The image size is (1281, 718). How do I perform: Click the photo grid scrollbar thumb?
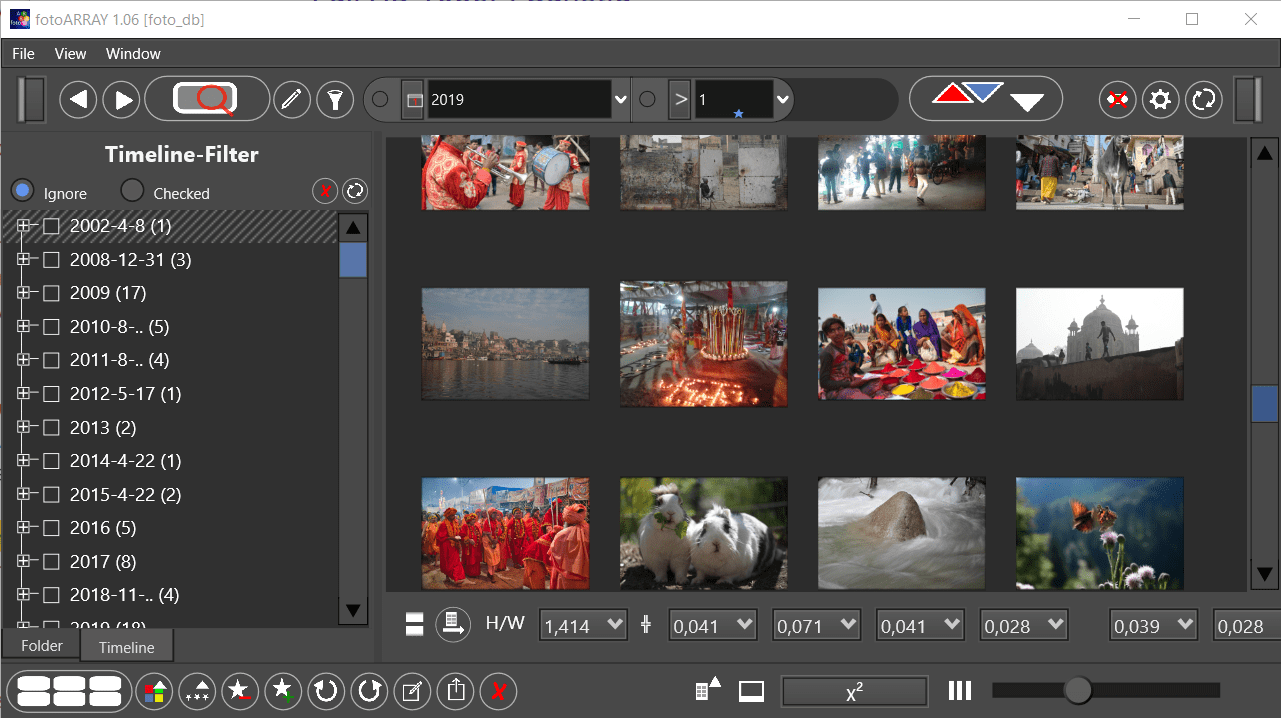pos(1264,403)
